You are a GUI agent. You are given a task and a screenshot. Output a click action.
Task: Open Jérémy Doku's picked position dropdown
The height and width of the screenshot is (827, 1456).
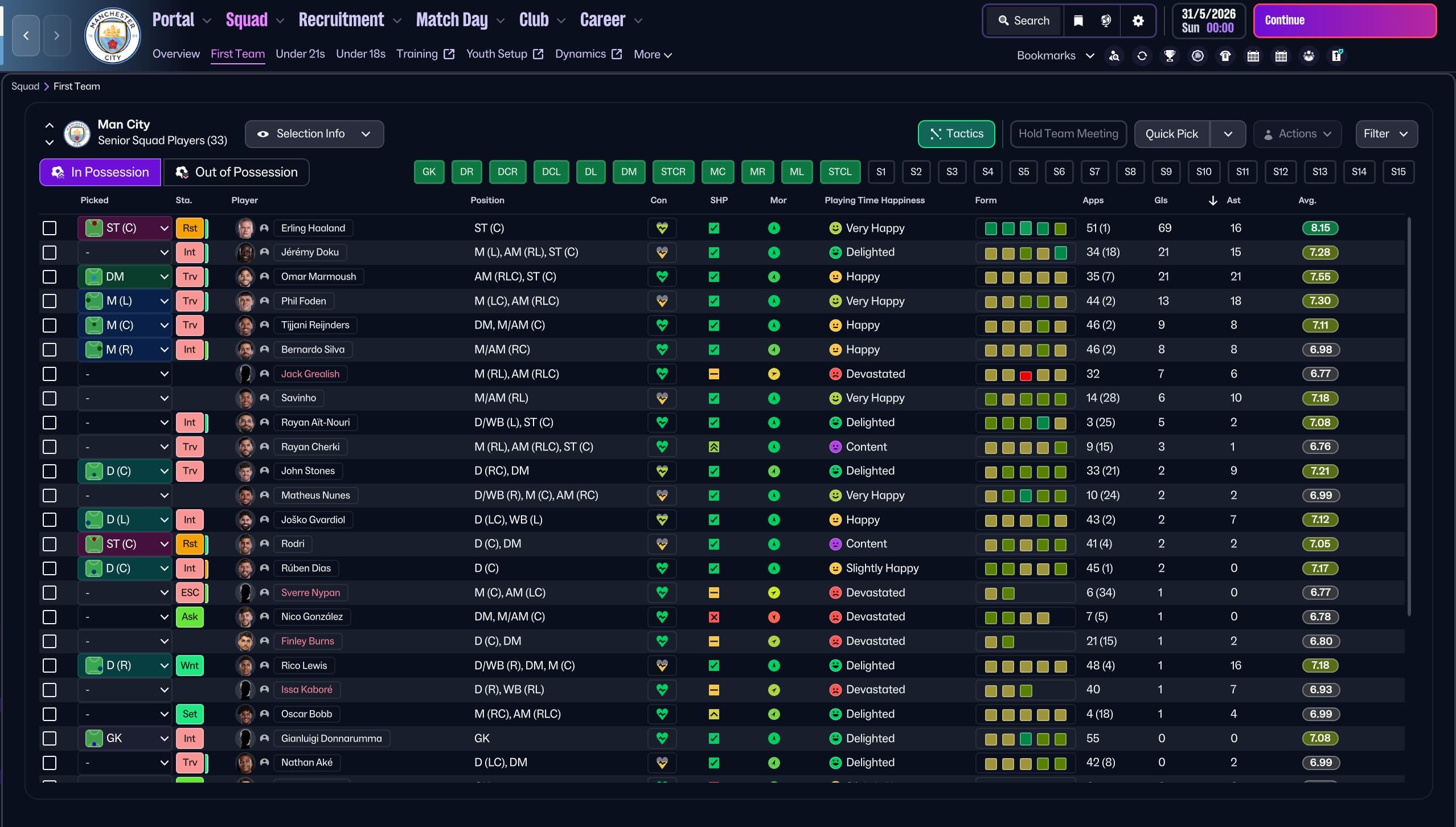125,252
